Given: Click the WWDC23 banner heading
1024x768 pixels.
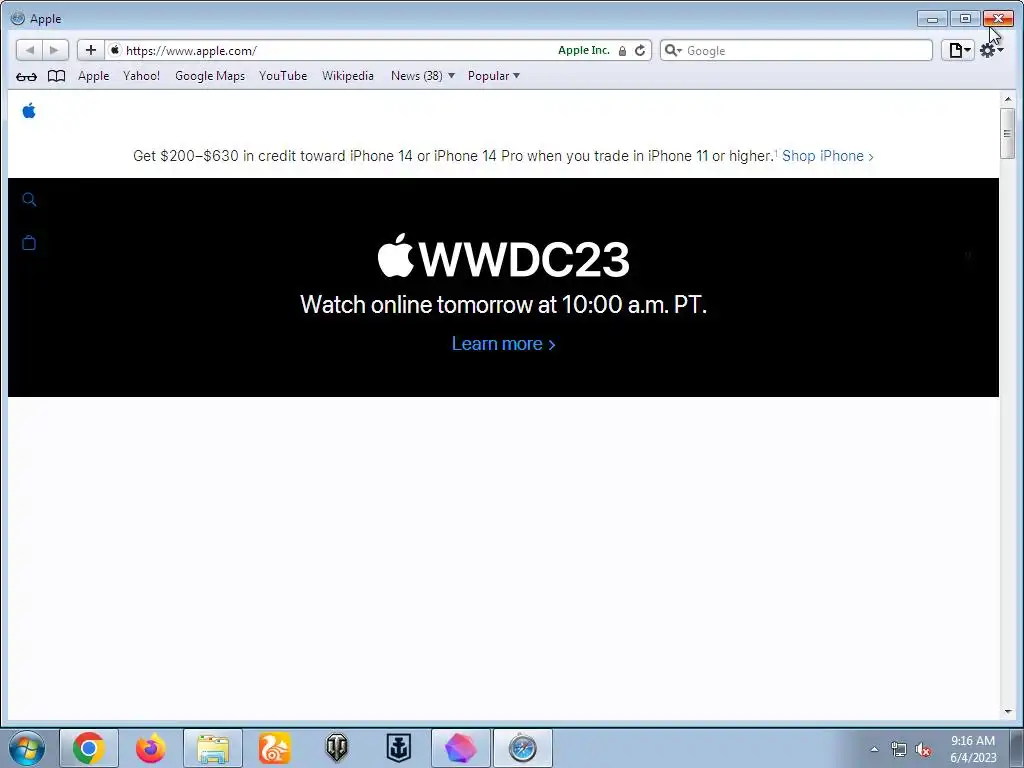Looking at the screenshot, I should [504, 257].
